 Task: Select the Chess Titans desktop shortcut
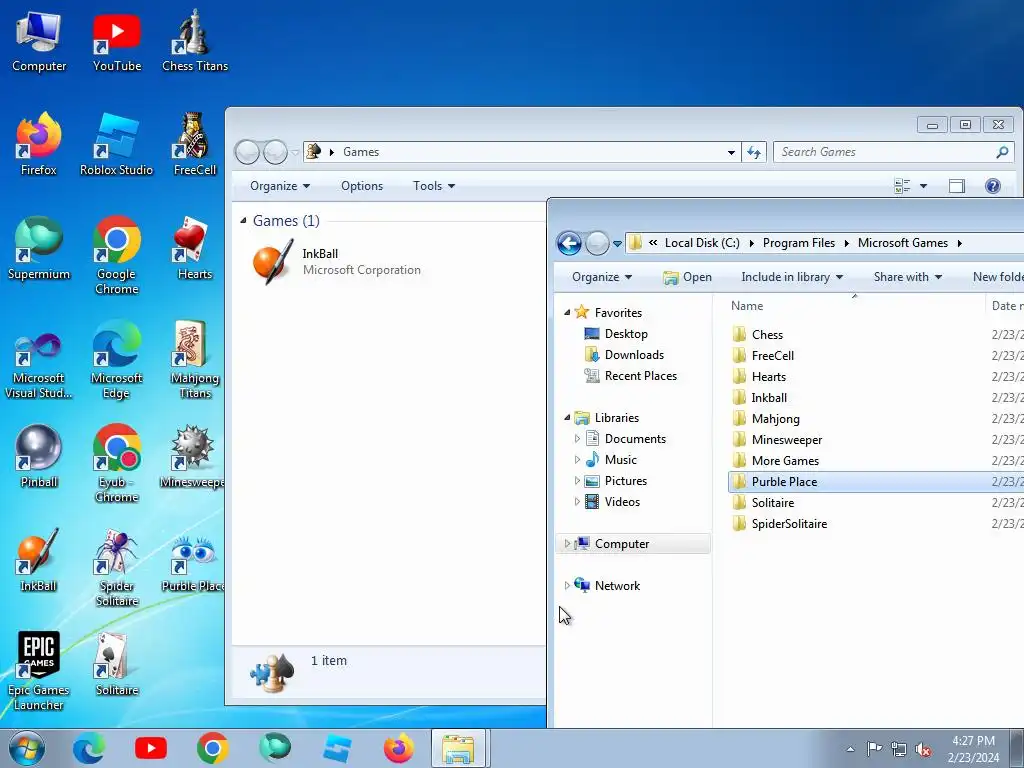click(195, 42)
